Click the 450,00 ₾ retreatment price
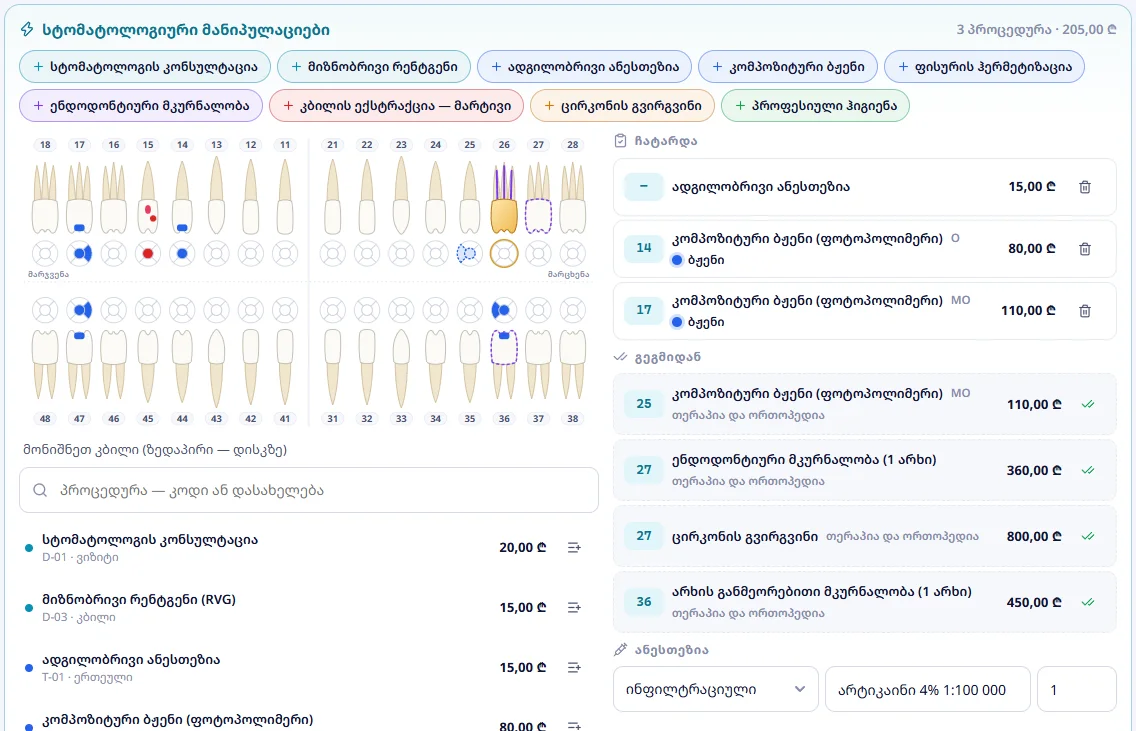Image resolution: width=1136 pixels, height=731 pixels. coord(1034,602)
